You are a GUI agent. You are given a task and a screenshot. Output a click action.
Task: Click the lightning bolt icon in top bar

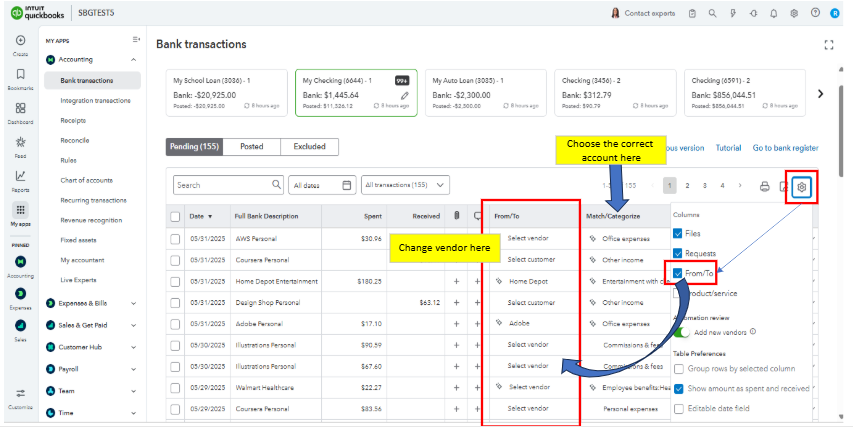pos(733,14)
